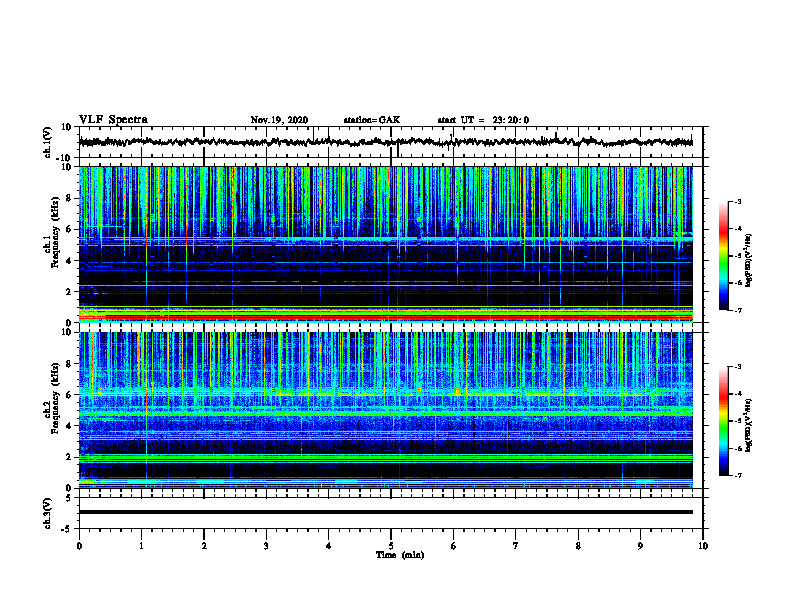Click the ch.2 spectrogram color scale bar
792x612 pixels.
coord(723,421)
